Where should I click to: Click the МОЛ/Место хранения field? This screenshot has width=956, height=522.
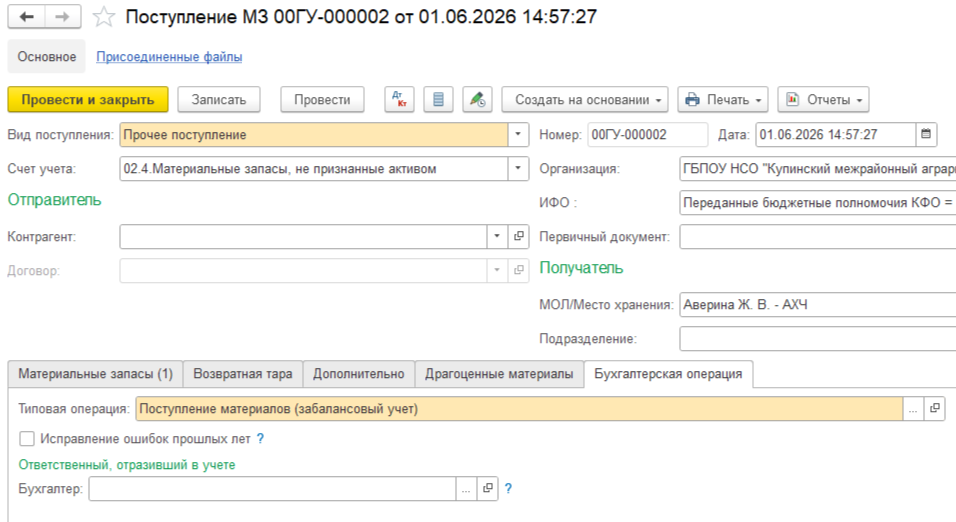pos(818,304)
